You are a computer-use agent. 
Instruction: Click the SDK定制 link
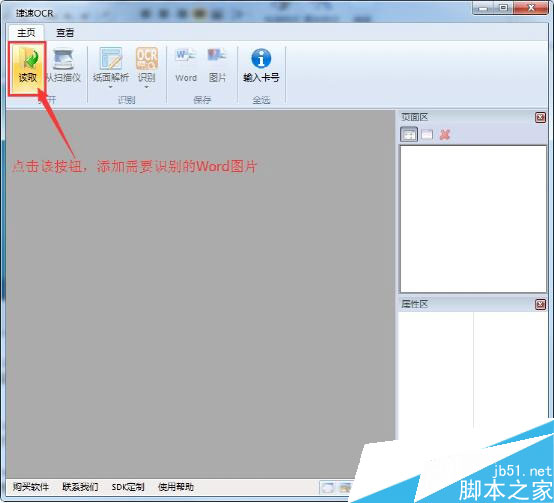tap(128, 487)
